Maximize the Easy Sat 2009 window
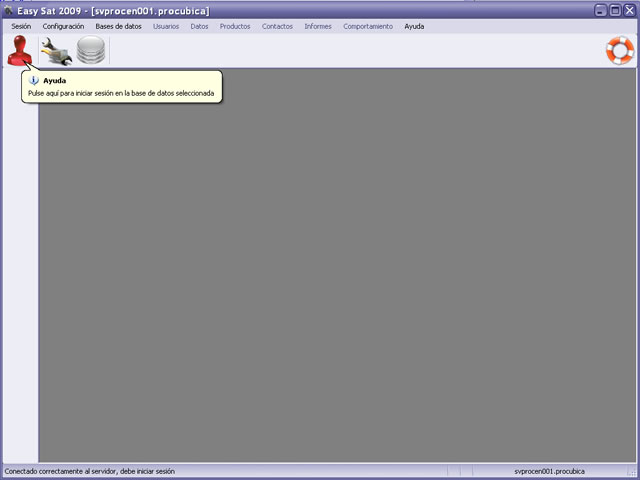Image resolution: width=640 pixels, height=480 pixels. tap(615, 11)
